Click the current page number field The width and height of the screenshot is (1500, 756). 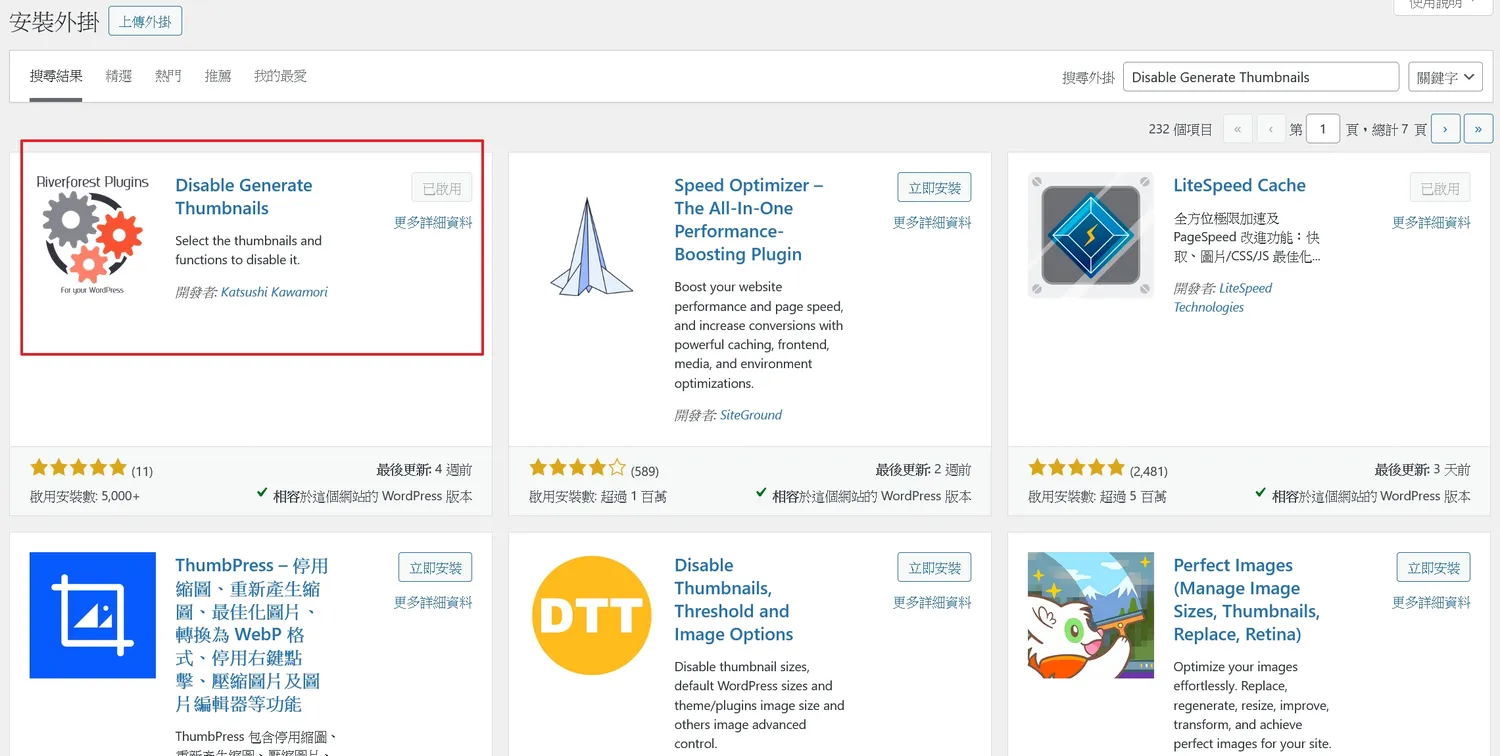[1322, 129]
